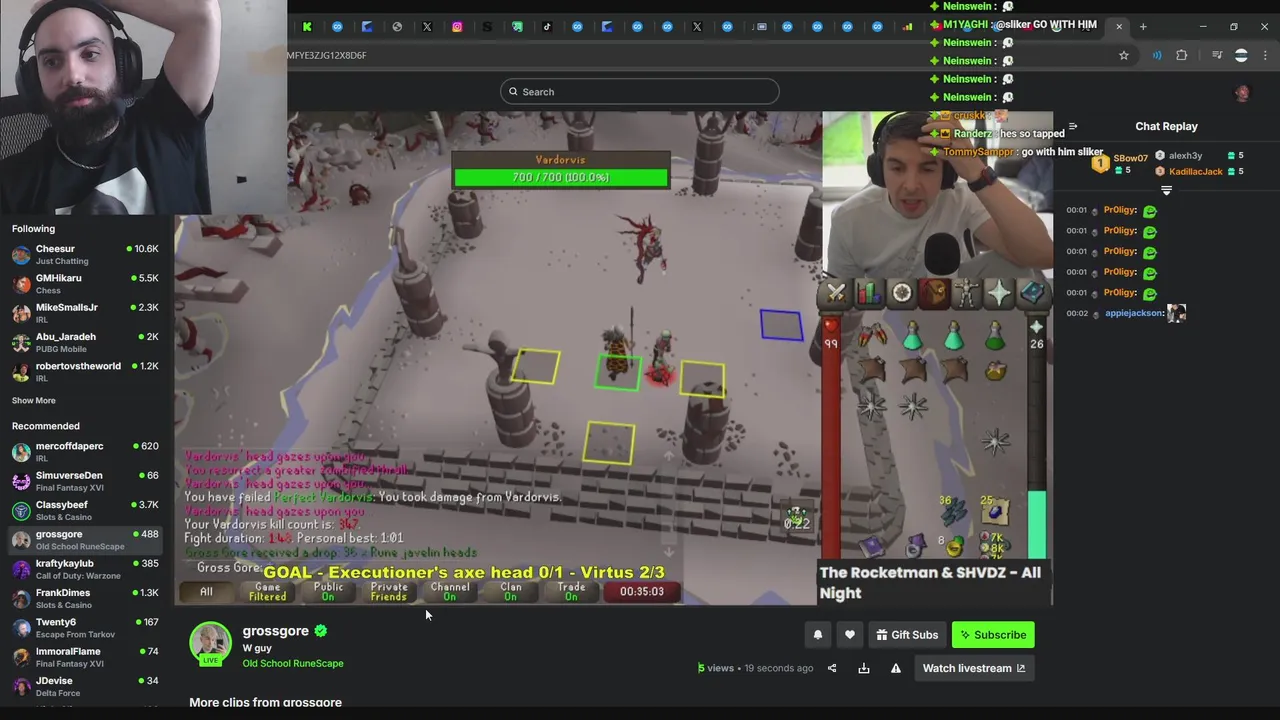The image size is (1280, 720).
Task: Click grossgore's live profile avatar
Action: coord(211,643)
